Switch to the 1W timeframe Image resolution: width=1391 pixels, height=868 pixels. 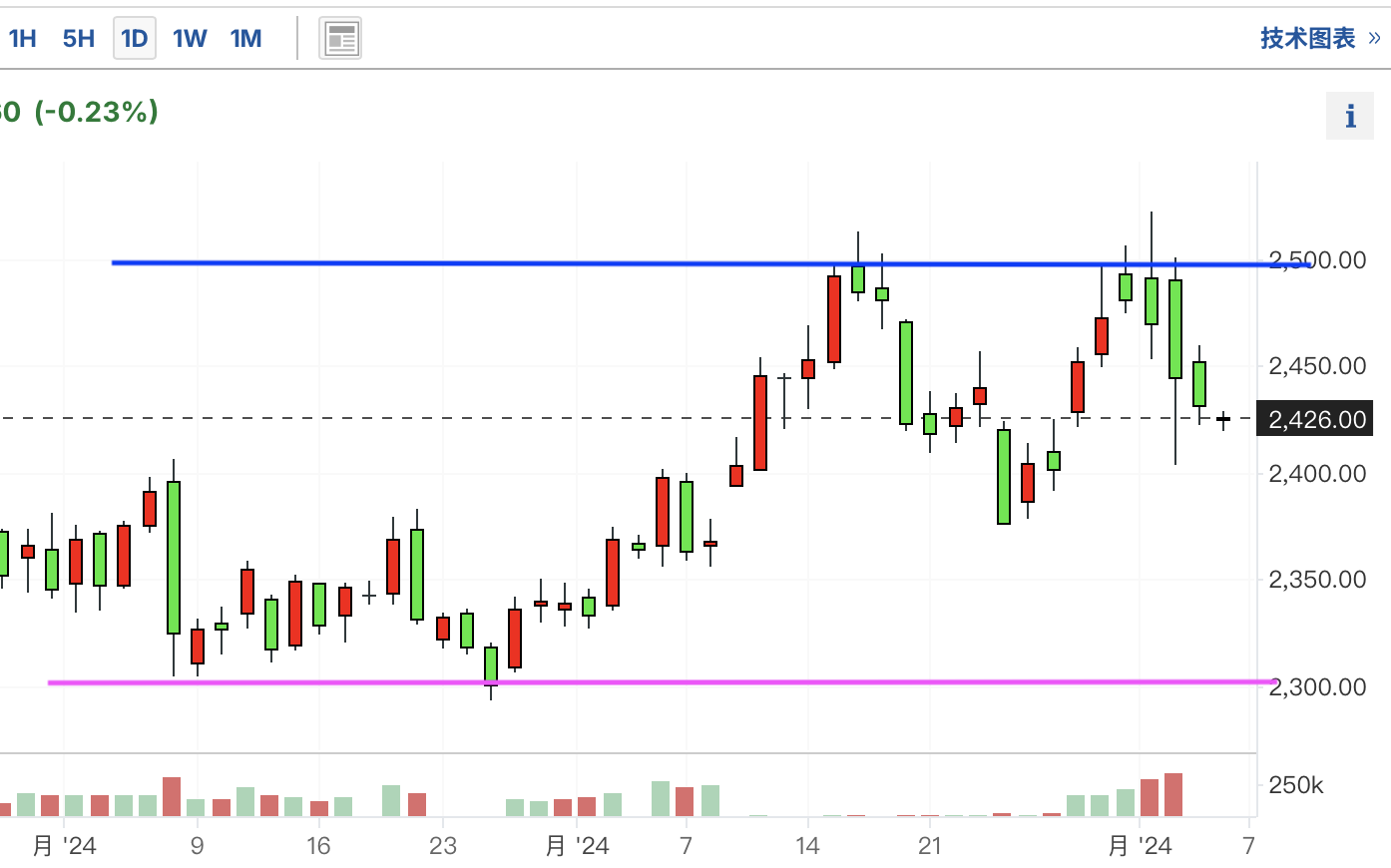coord(190,39)
